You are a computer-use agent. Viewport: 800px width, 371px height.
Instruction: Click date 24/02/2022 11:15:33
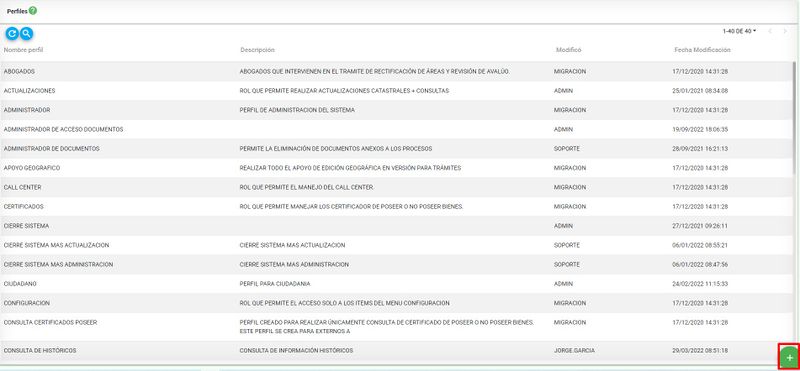click(x=700, y=284)
